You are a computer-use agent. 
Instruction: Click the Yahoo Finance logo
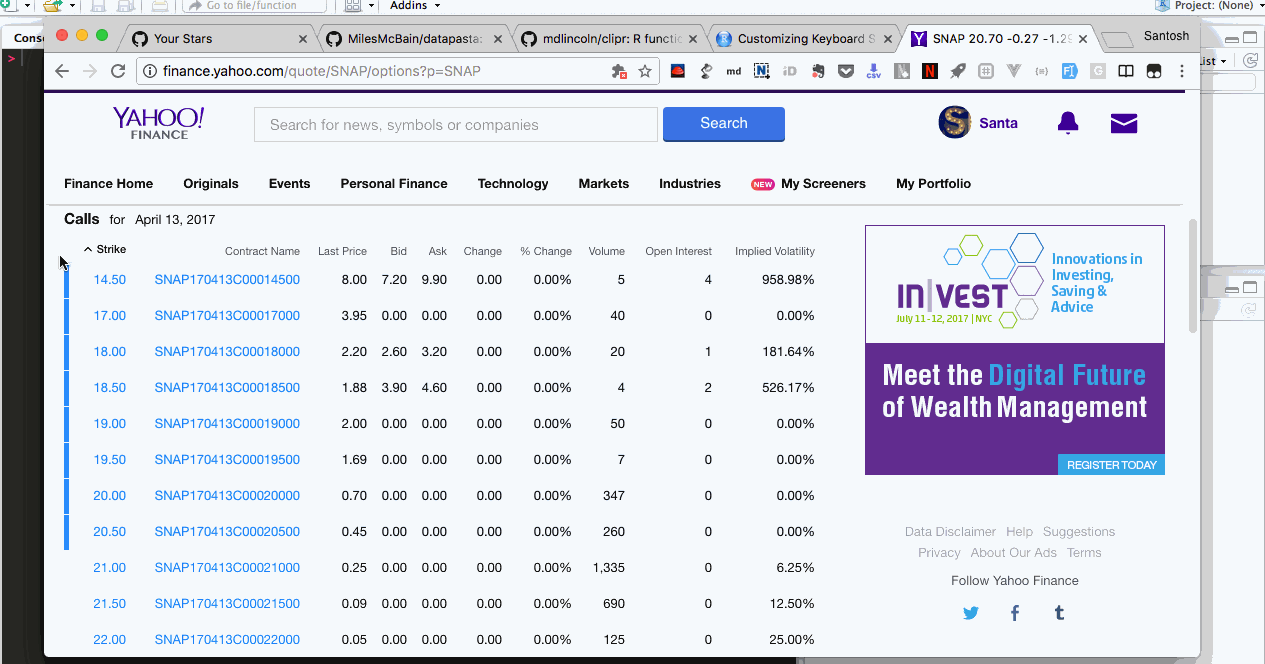coord(158,123)
